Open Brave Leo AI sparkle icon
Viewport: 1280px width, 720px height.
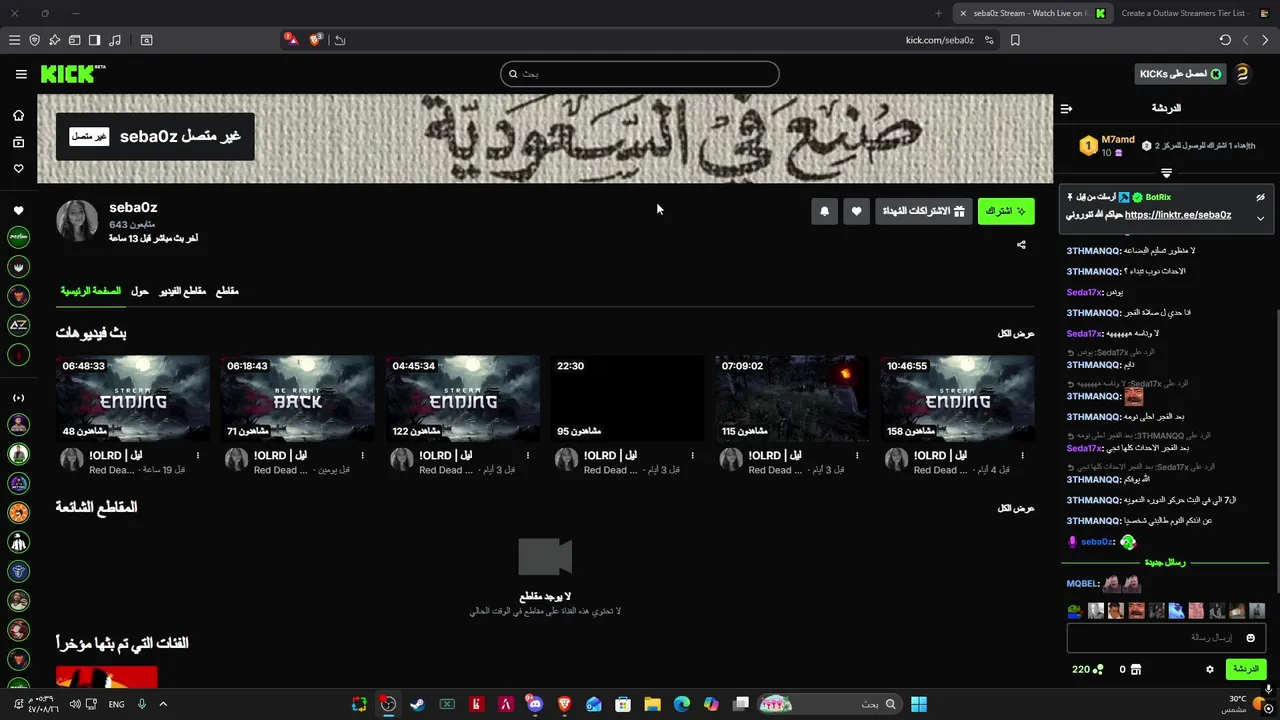pyautogui.click(x=54, y=40)
